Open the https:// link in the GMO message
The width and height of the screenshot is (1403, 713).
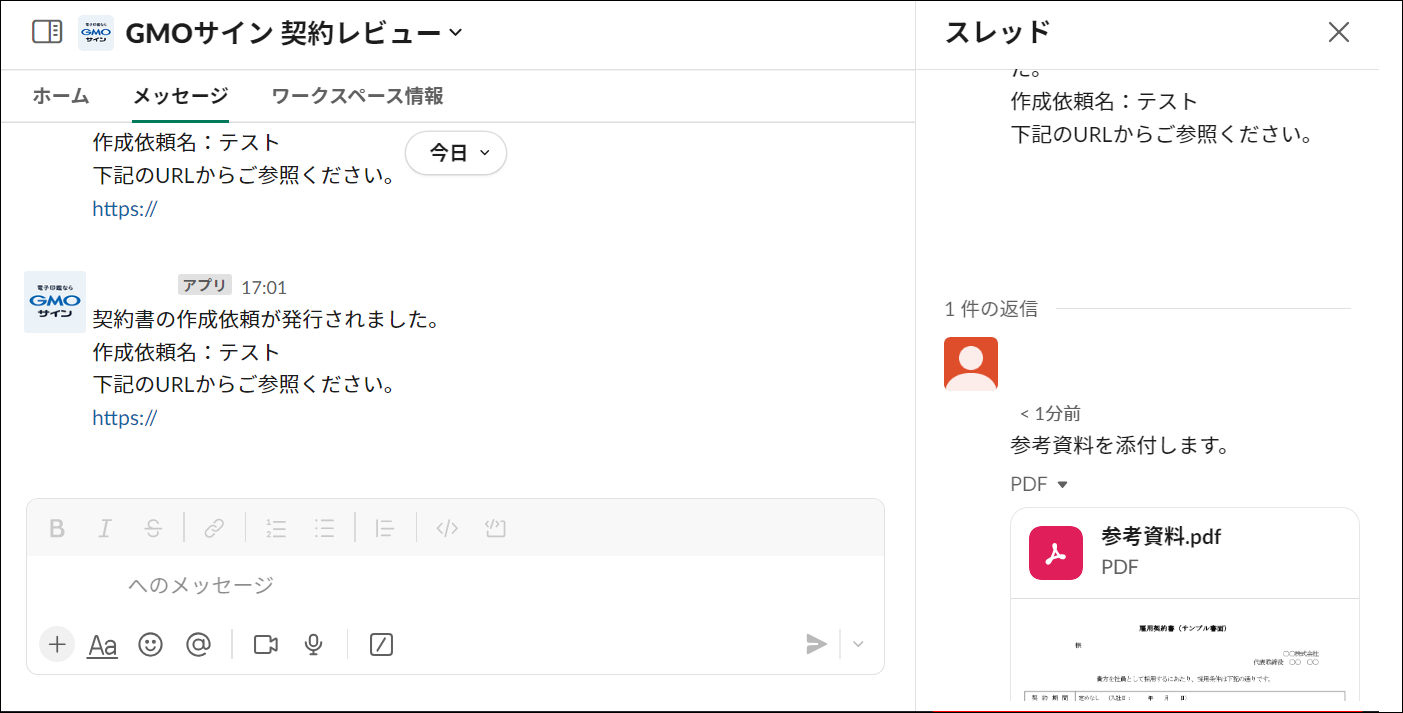[x=124, y=417]
